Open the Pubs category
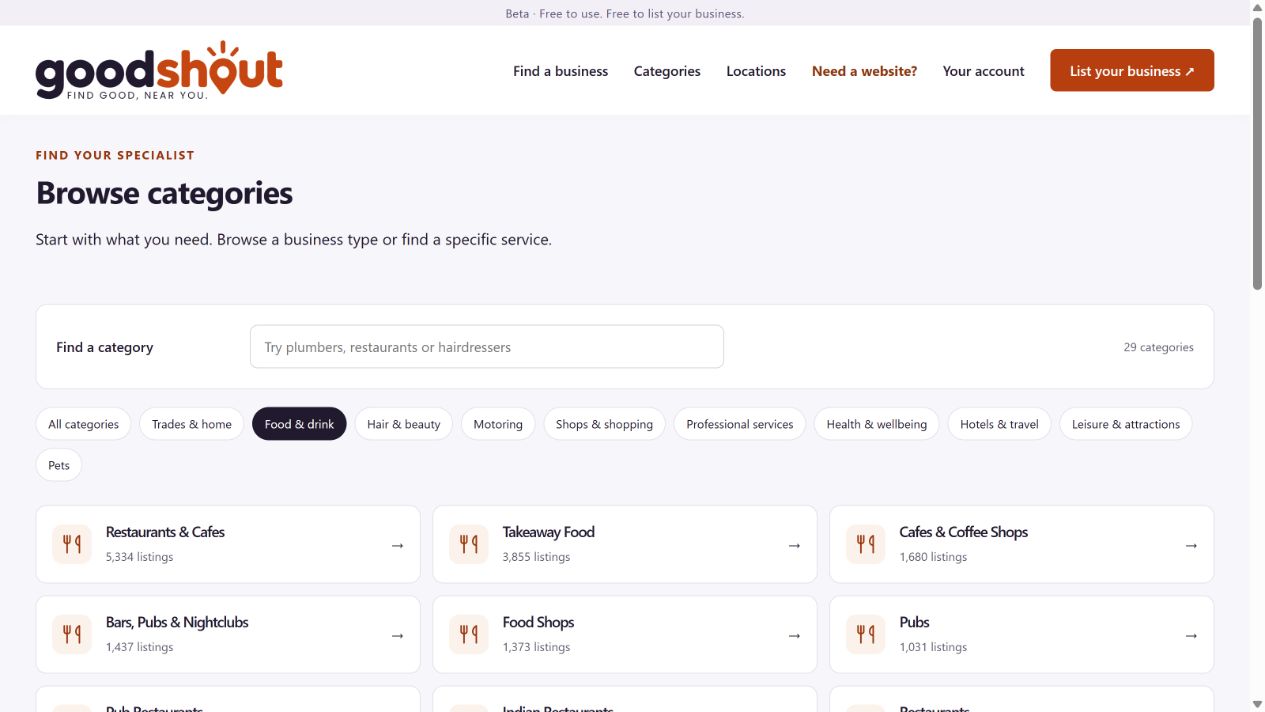This screenshot has width=1265, height=712. tap(1022, 634)
